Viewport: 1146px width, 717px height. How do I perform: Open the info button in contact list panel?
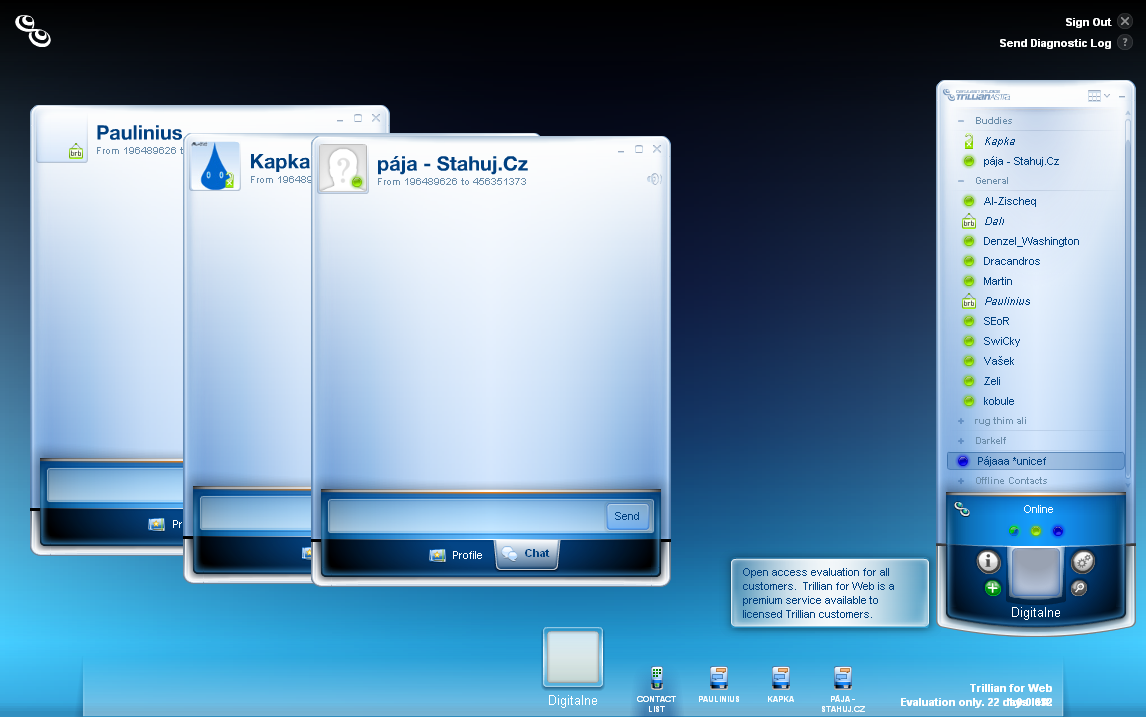coord(988,561)
